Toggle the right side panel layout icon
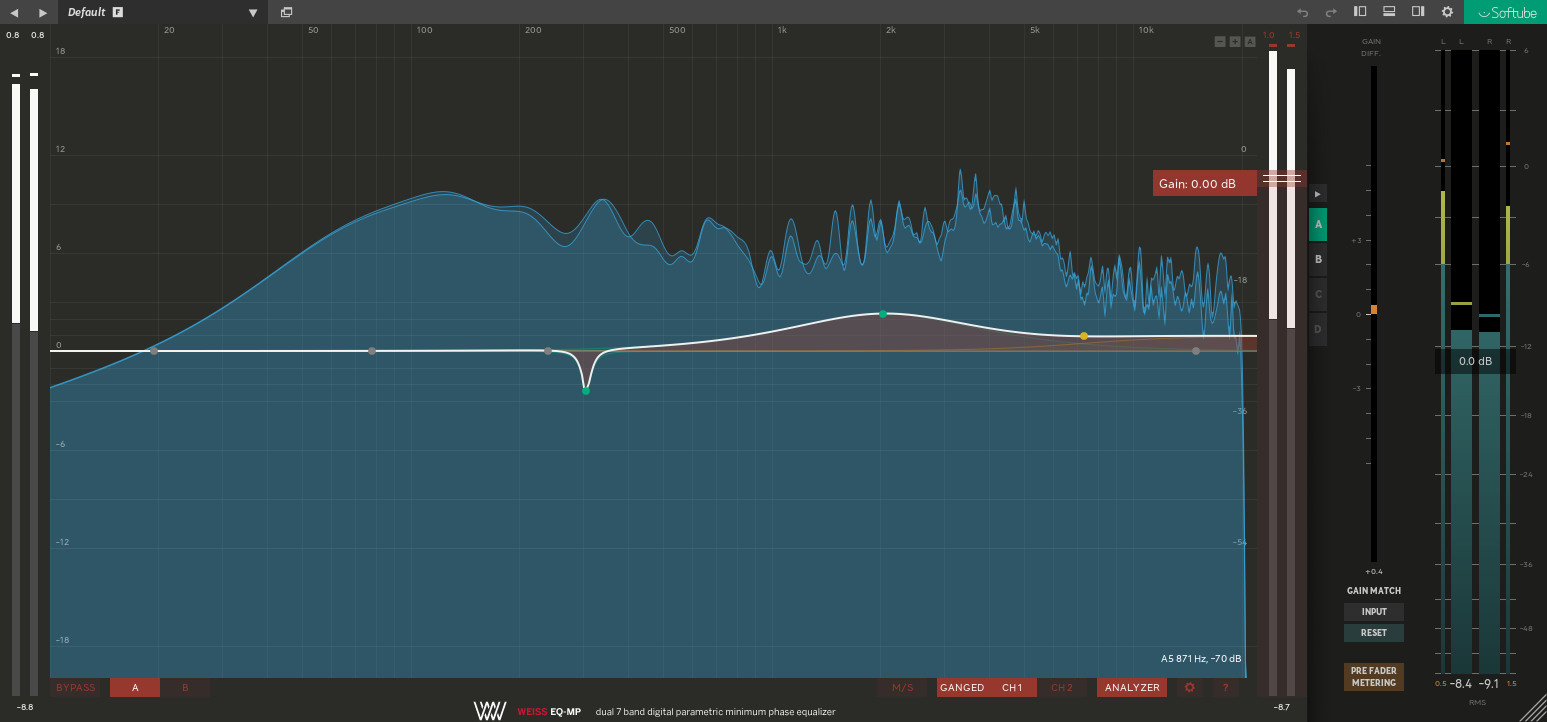This screenshot has width=1547, height=722. tap(1418, 12)
